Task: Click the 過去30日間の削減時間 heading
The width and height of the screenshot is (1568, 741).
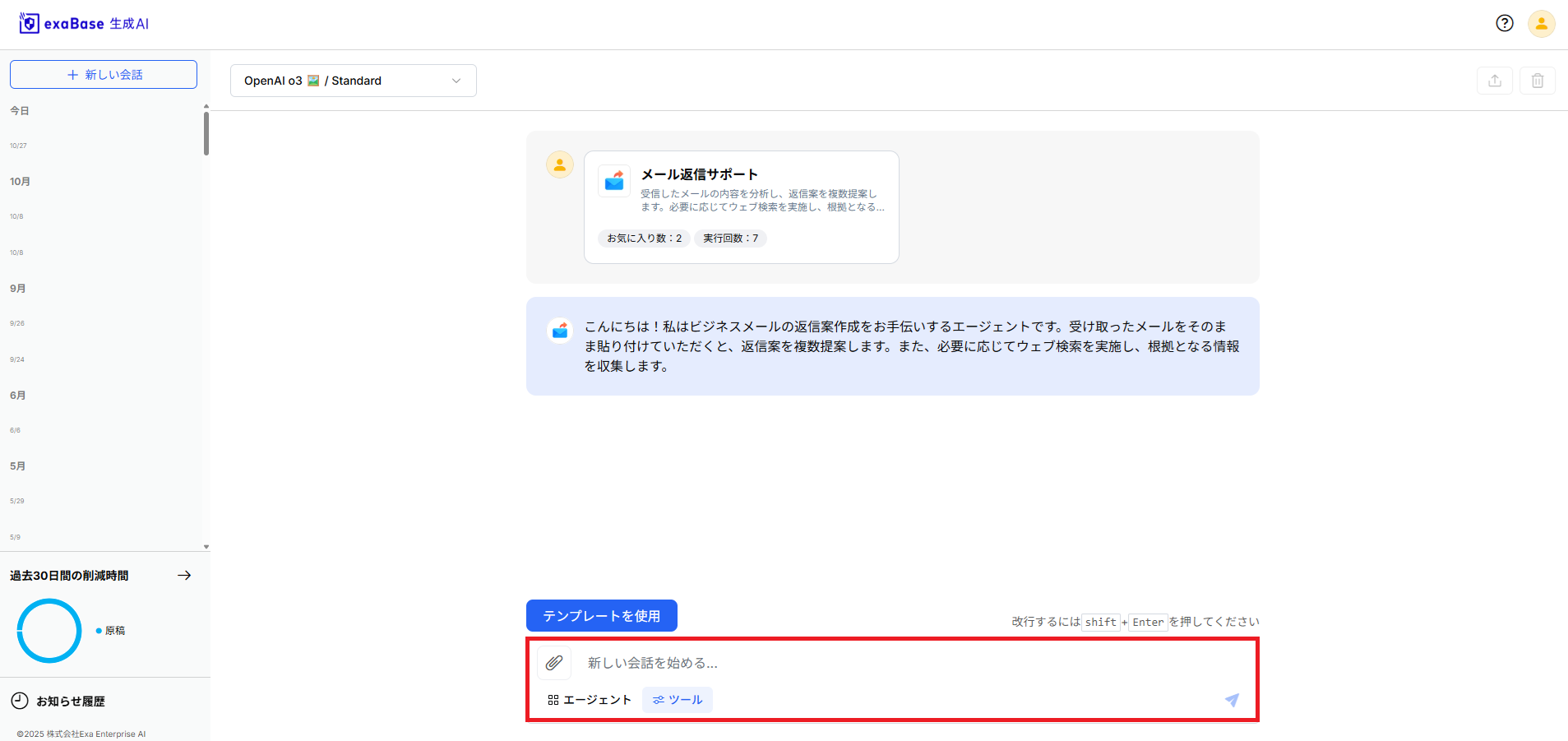Action: [x=69, y=576]
